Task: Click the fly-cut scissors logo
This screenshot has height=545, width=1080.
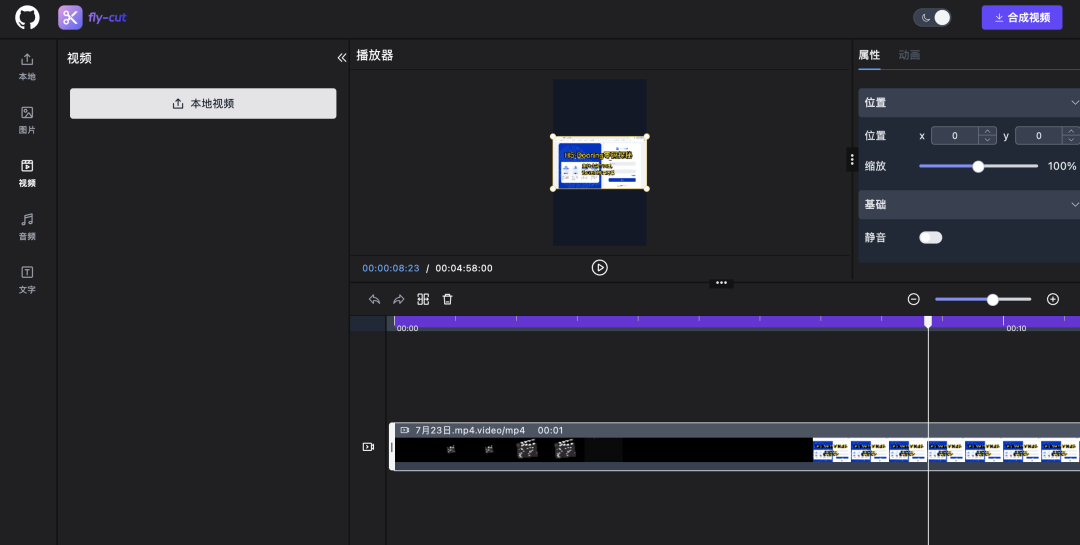Action: click(x=70, y=17)
